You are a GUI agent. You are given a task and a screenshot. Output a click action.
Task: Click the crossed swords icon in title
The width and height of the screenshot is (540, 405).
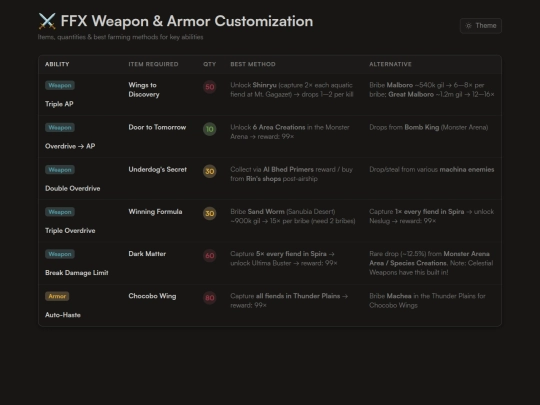[47, 21]
